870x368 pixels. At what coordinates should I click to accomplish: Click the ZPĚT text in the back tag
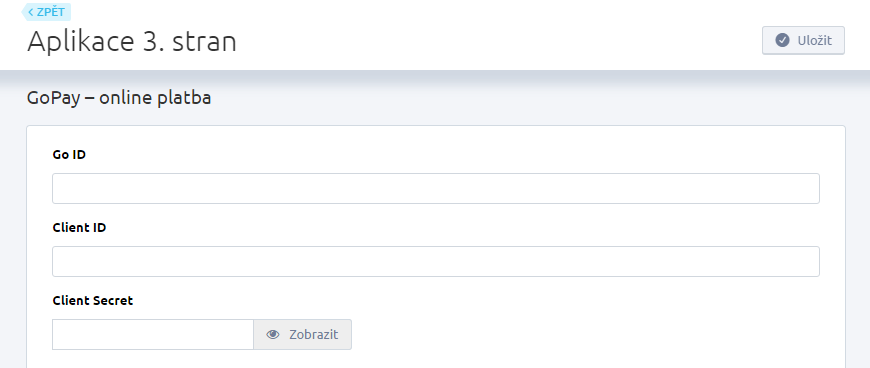(x=50, y=12)
